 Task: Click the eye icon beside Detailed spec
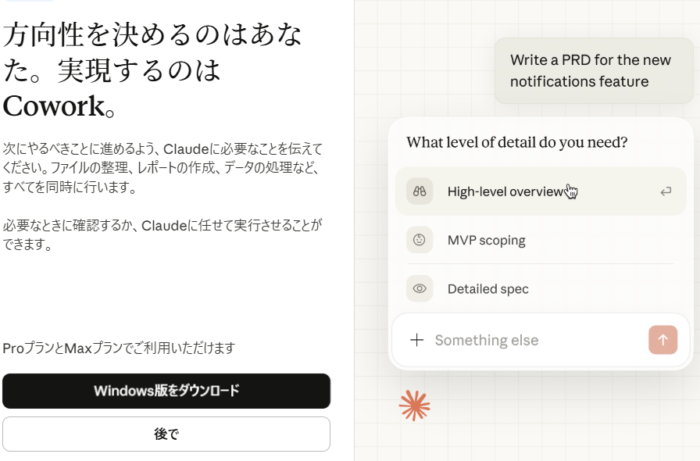420,289
